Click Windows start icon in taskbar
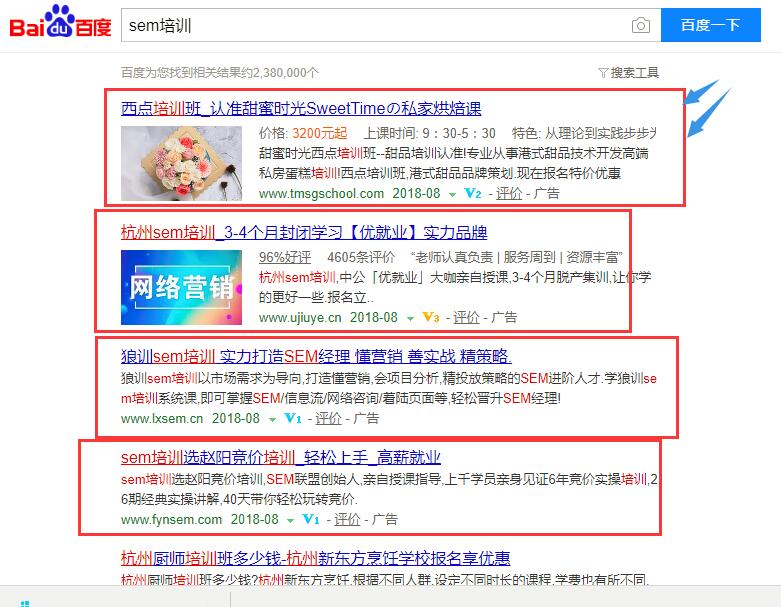The height and width of the screenshot is (607, 781). click(25, 604)
